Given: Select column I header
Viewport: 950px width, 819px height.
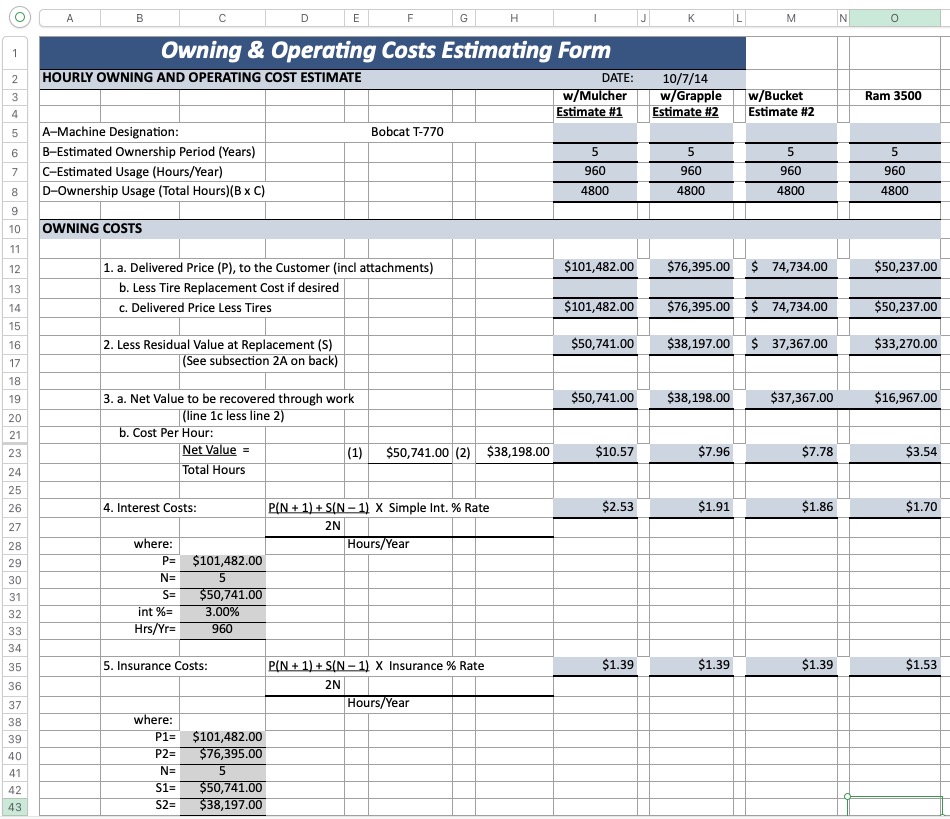Looking at the screenshot, I should coord(595,18).
